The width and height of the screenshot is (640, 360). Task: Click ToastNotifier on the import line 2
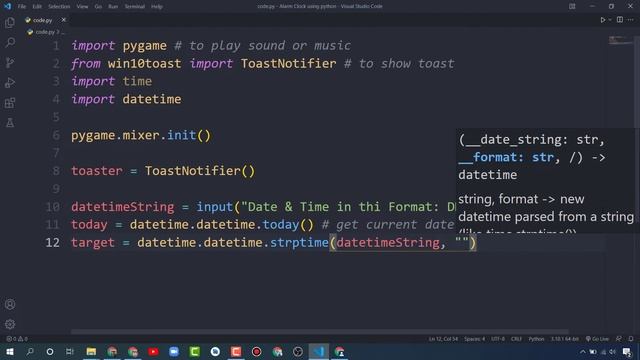click(x=288, y=64)
